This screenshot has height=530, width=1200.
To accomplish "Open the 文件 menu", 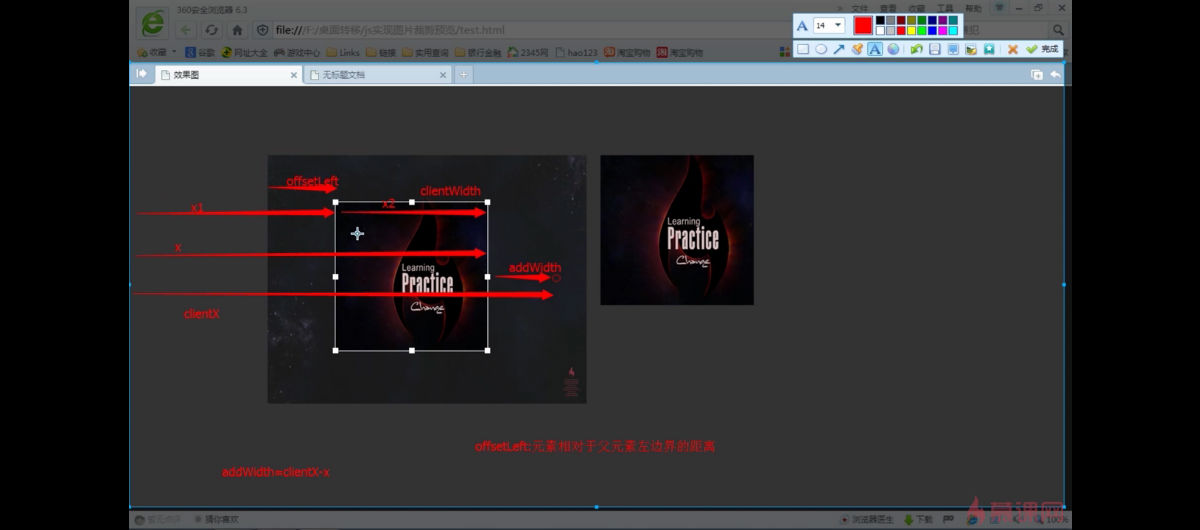I will click(x=859, y=8).
